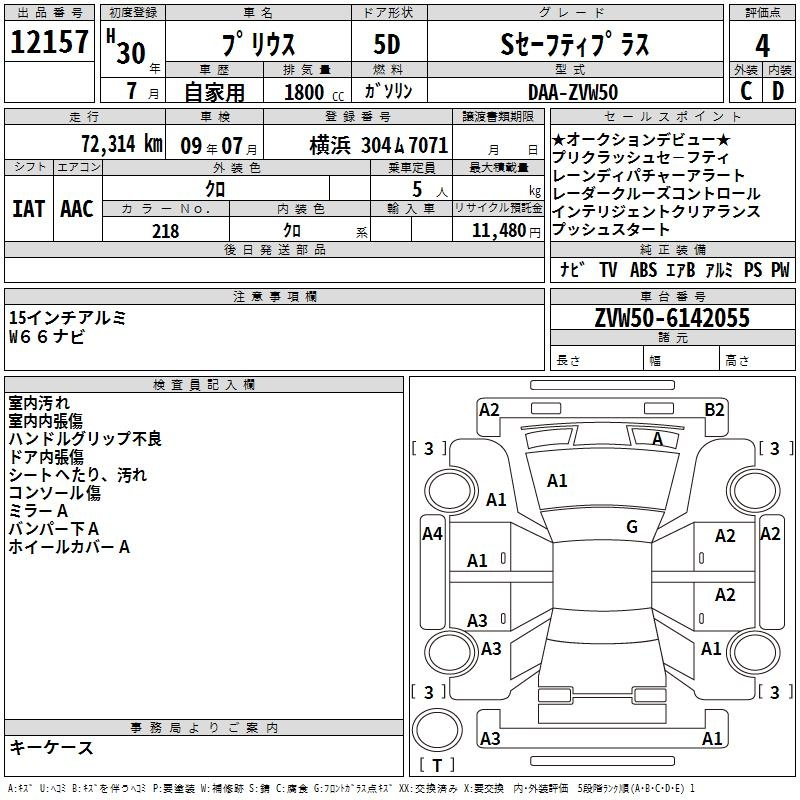The image size is (800, 800).
Task: Click the shift type IAT
Action: click(29, 209)
